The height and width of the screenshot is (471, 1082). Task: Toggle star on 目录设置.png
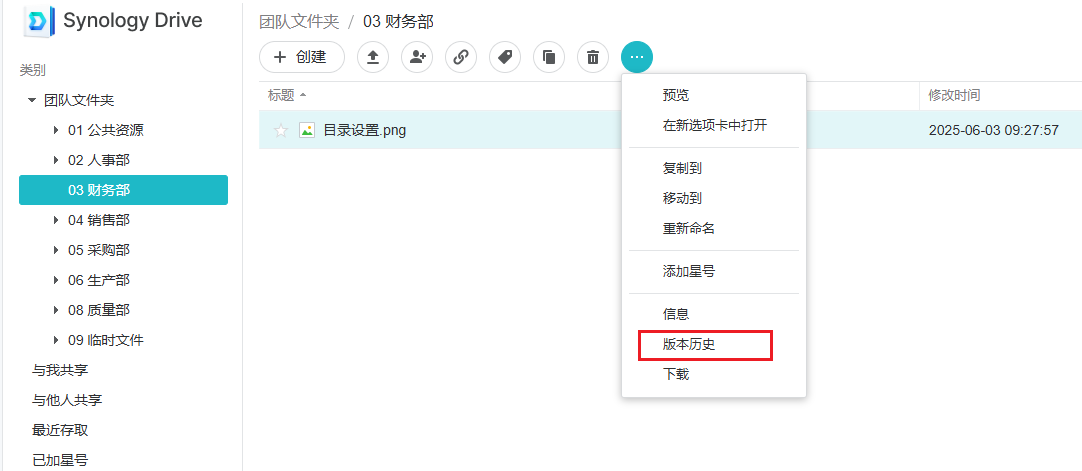click(281, 130)
